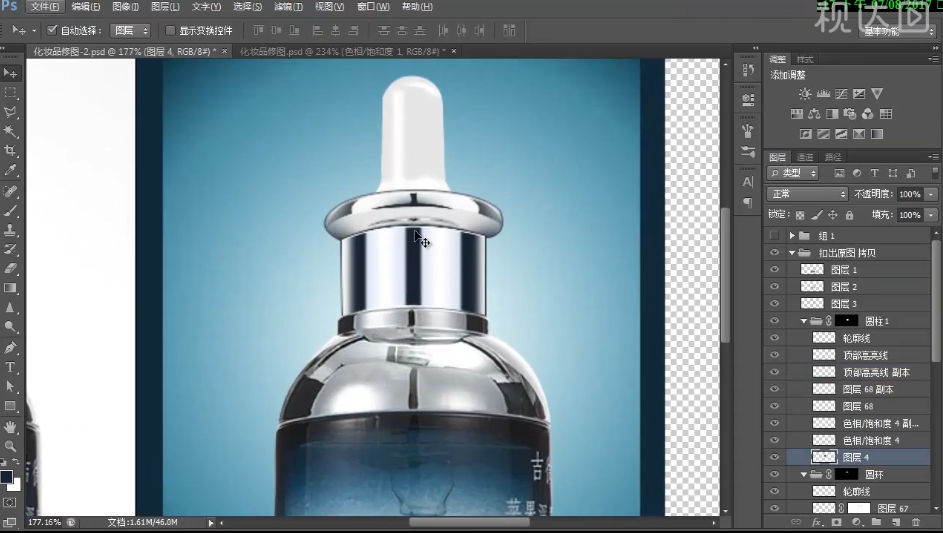Screen dimensions: 943x533
Task: Click the opacity 100% input field
Action: click(910, 194)
